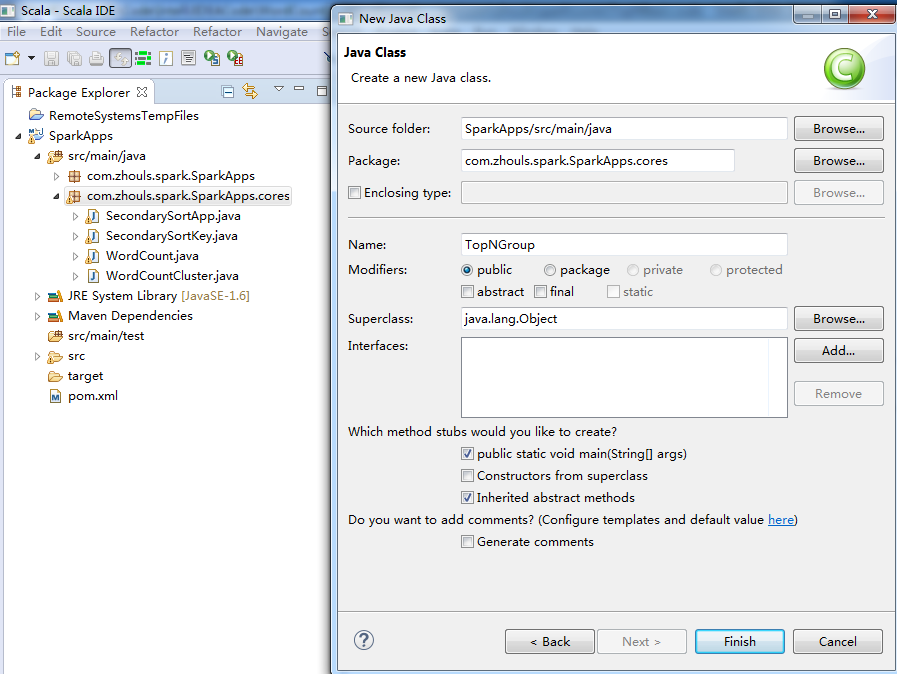Click the target folder icon
Image resolution: width=897 pixels, height=674 pixels.
click(55, 376)
